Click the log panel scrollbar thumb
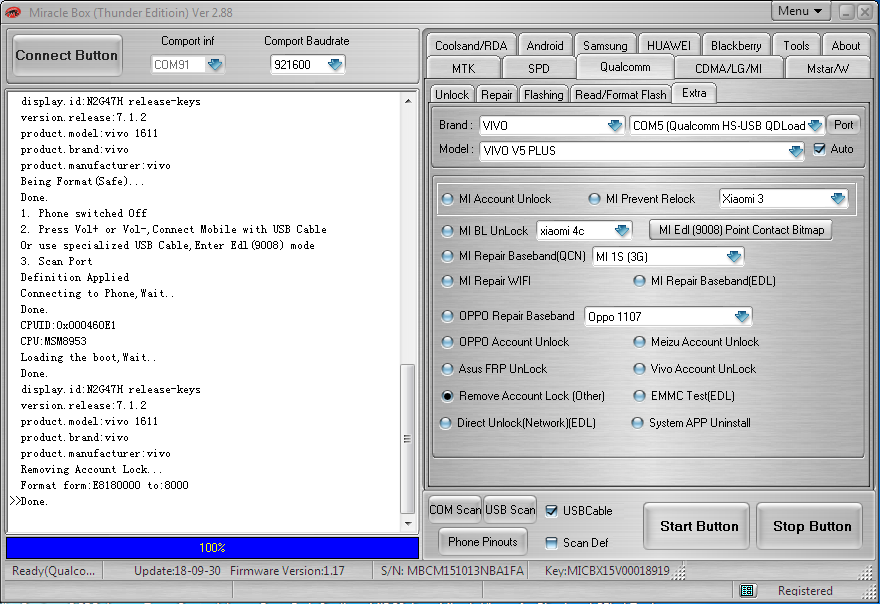The width and height of the screenshot is (880, 604). [x=408, y=438]
